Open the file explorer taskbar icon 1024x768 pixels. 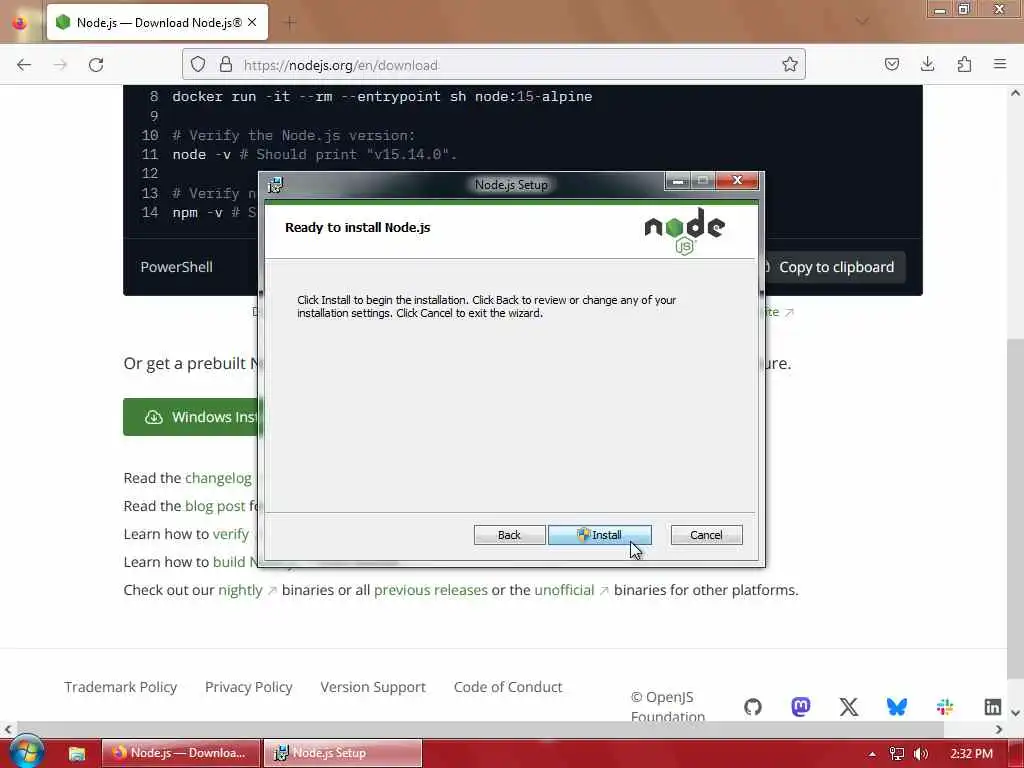click(77, 753)
